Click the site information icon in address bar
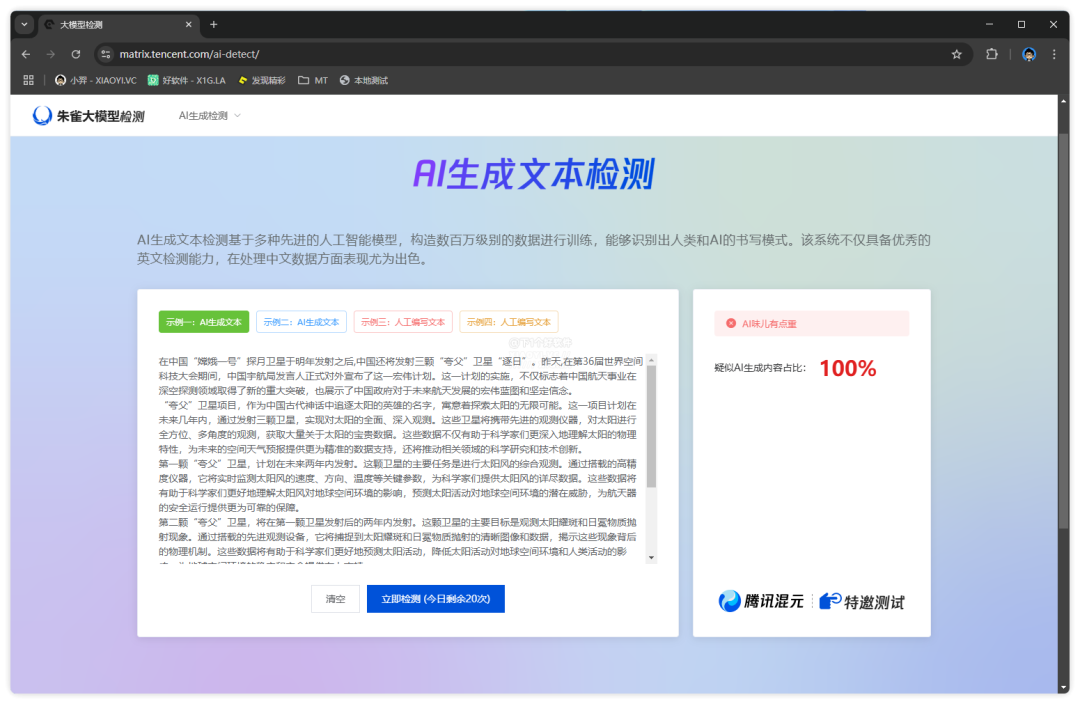 [x=106, y=54]
